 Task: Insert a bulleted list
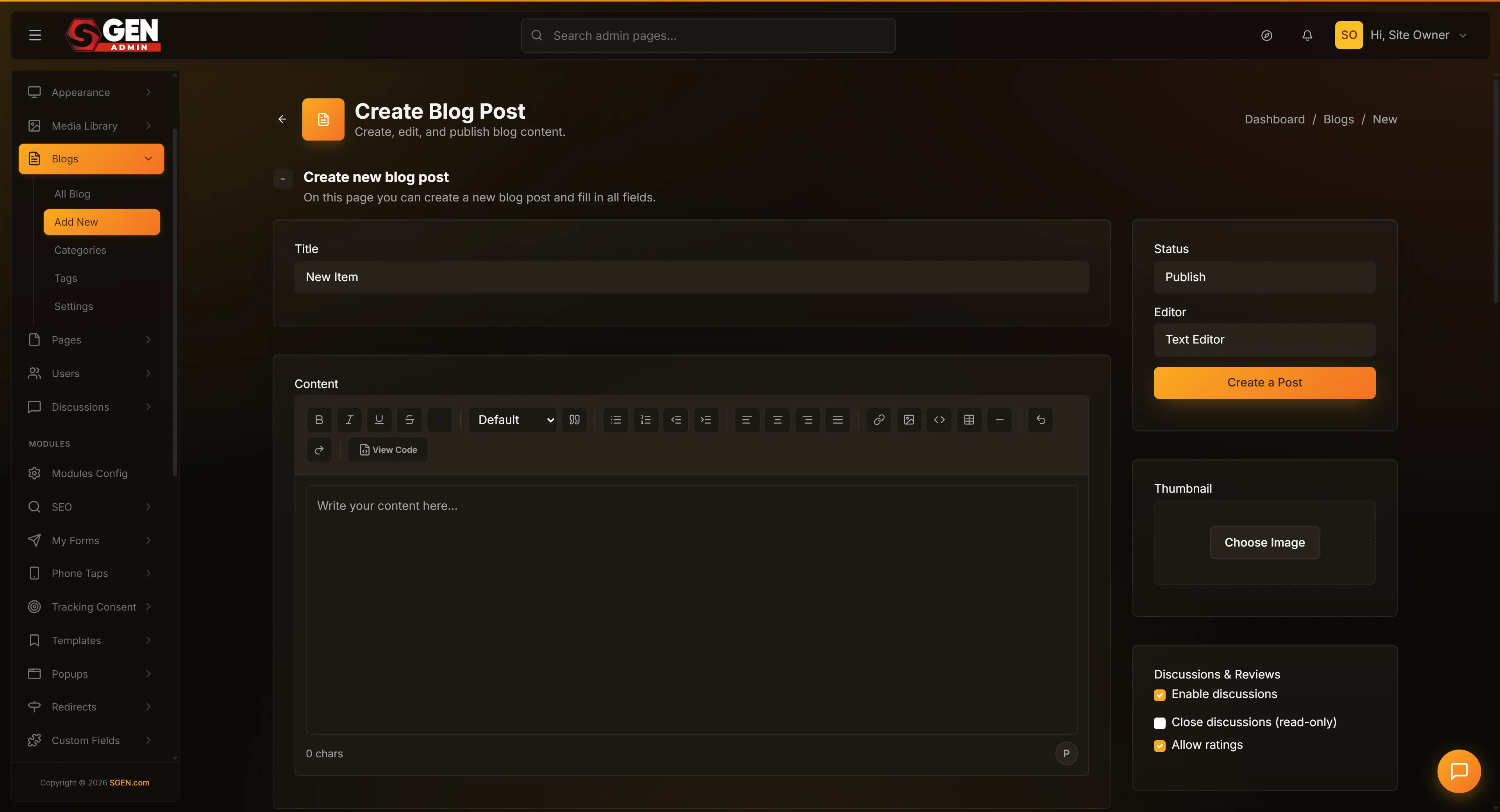click(616, 420)
